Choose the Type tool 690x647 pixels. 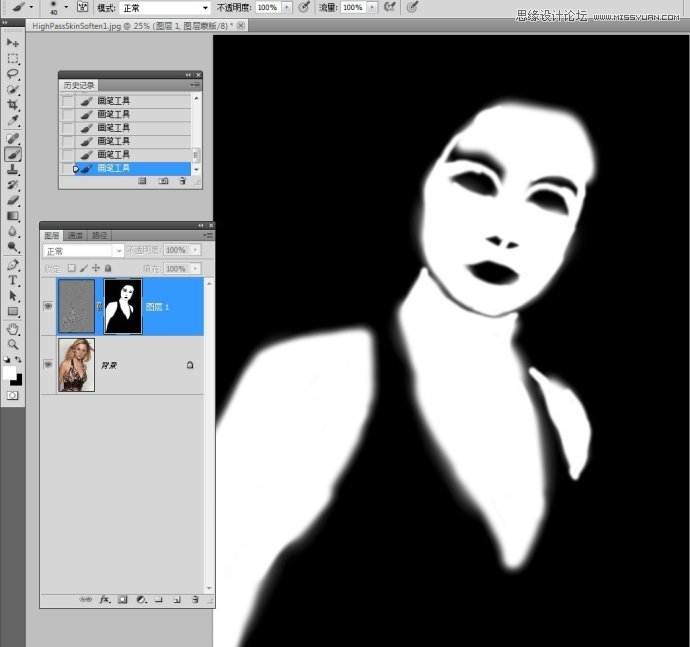click(13, 281)
